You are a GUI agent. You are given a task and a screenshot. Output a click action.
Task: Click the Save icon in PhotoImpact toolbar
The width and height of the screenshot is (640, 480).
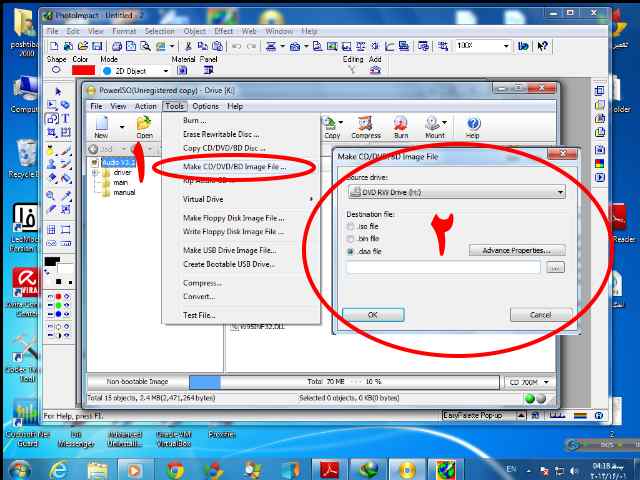point(97,46)
